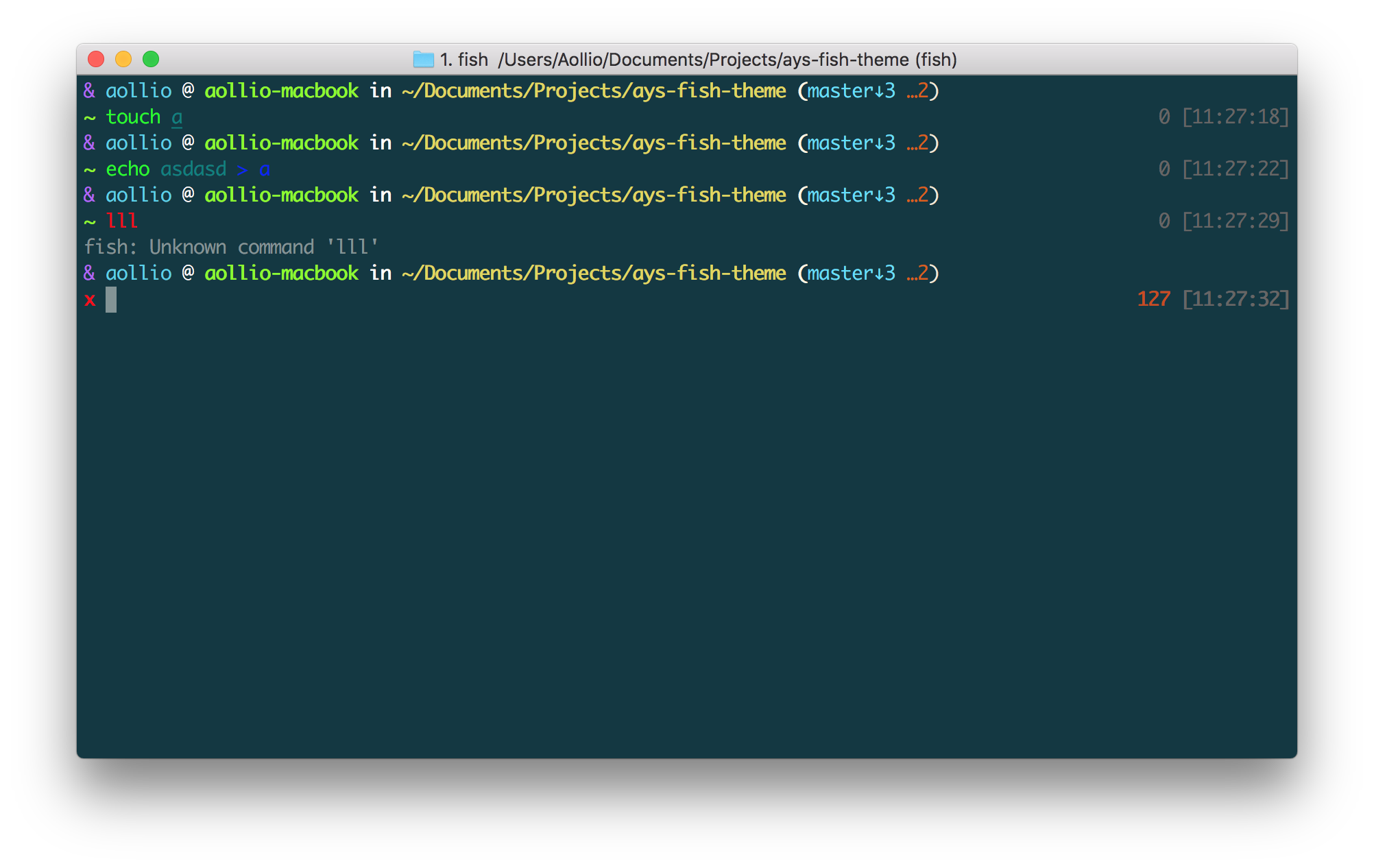Click the underlined 'a' after touch
This screenshot has height=868, width=1374.
[x=177, y=117]
